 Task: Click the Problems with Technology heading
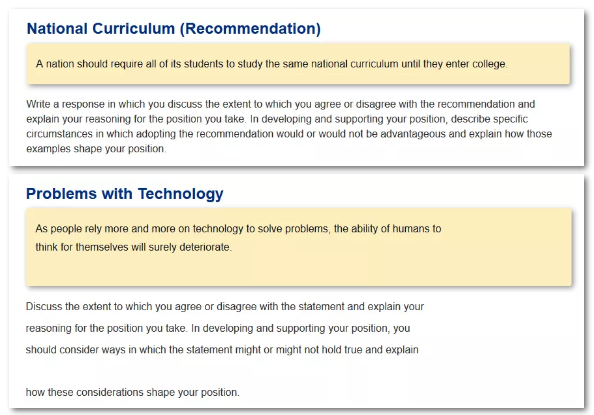coord(125,194)
